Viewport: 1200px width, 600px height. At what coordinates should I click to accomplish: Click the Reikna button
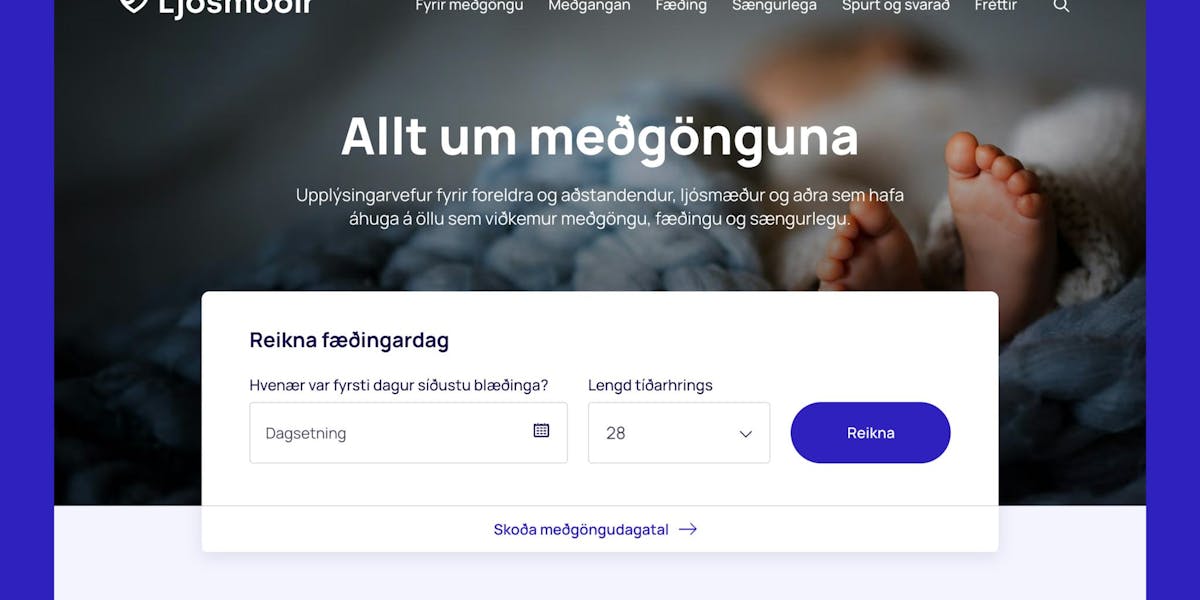coord(870,433)
